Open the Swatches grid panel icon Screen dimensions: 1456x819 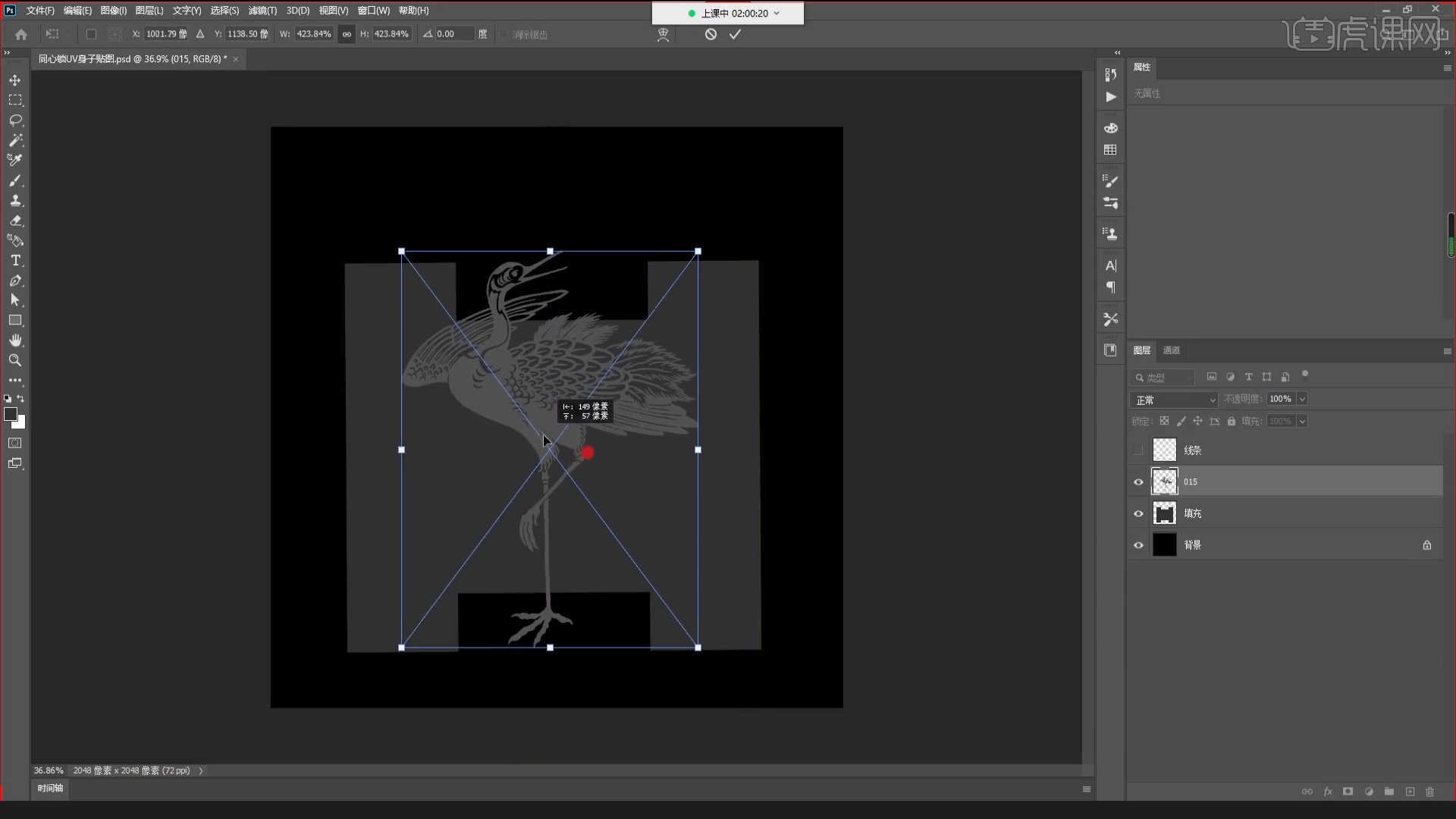(1111, 150)
